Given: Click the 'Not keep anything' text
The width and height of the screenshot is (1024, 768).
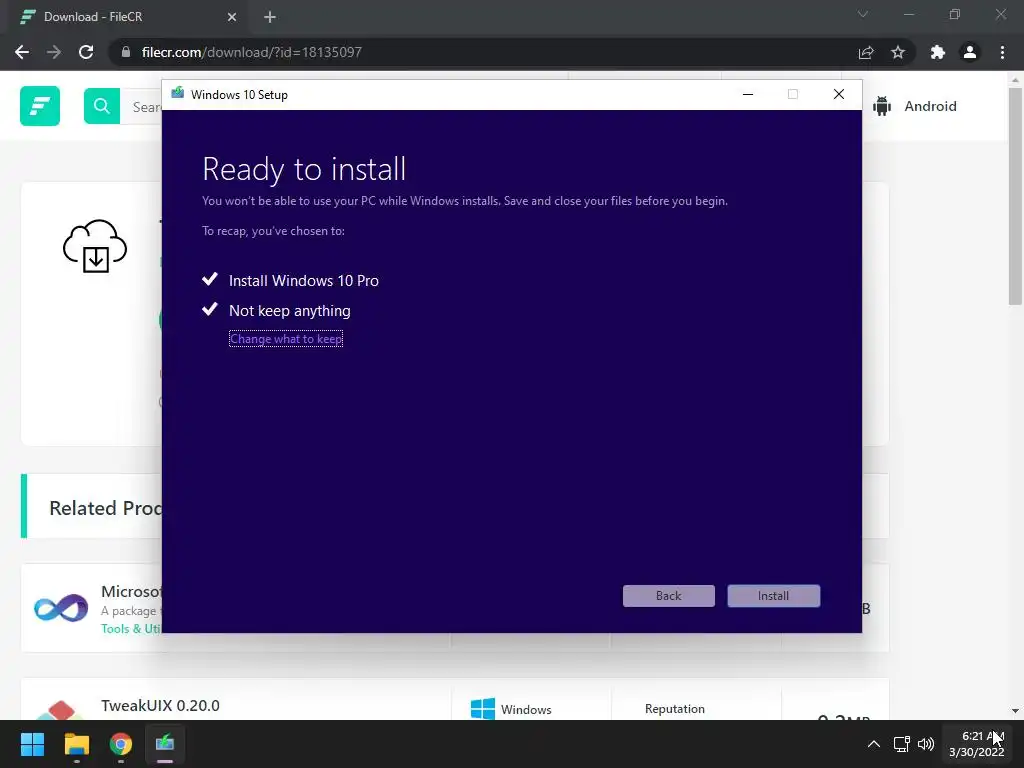Looking at the screenshot, I should click(x=289, y=311).
